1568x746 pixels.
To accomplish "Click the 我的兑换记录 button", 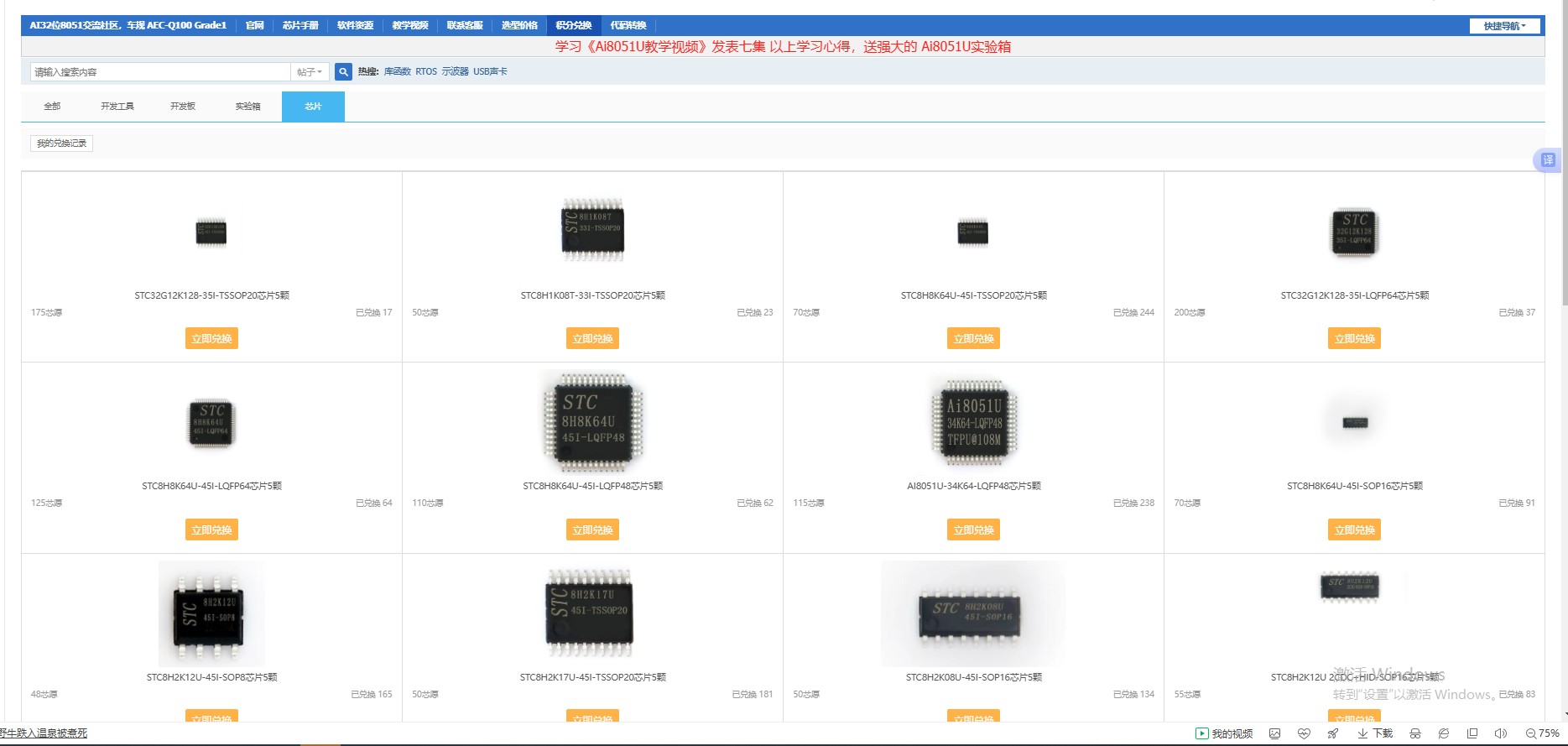I will click(61, 143).
